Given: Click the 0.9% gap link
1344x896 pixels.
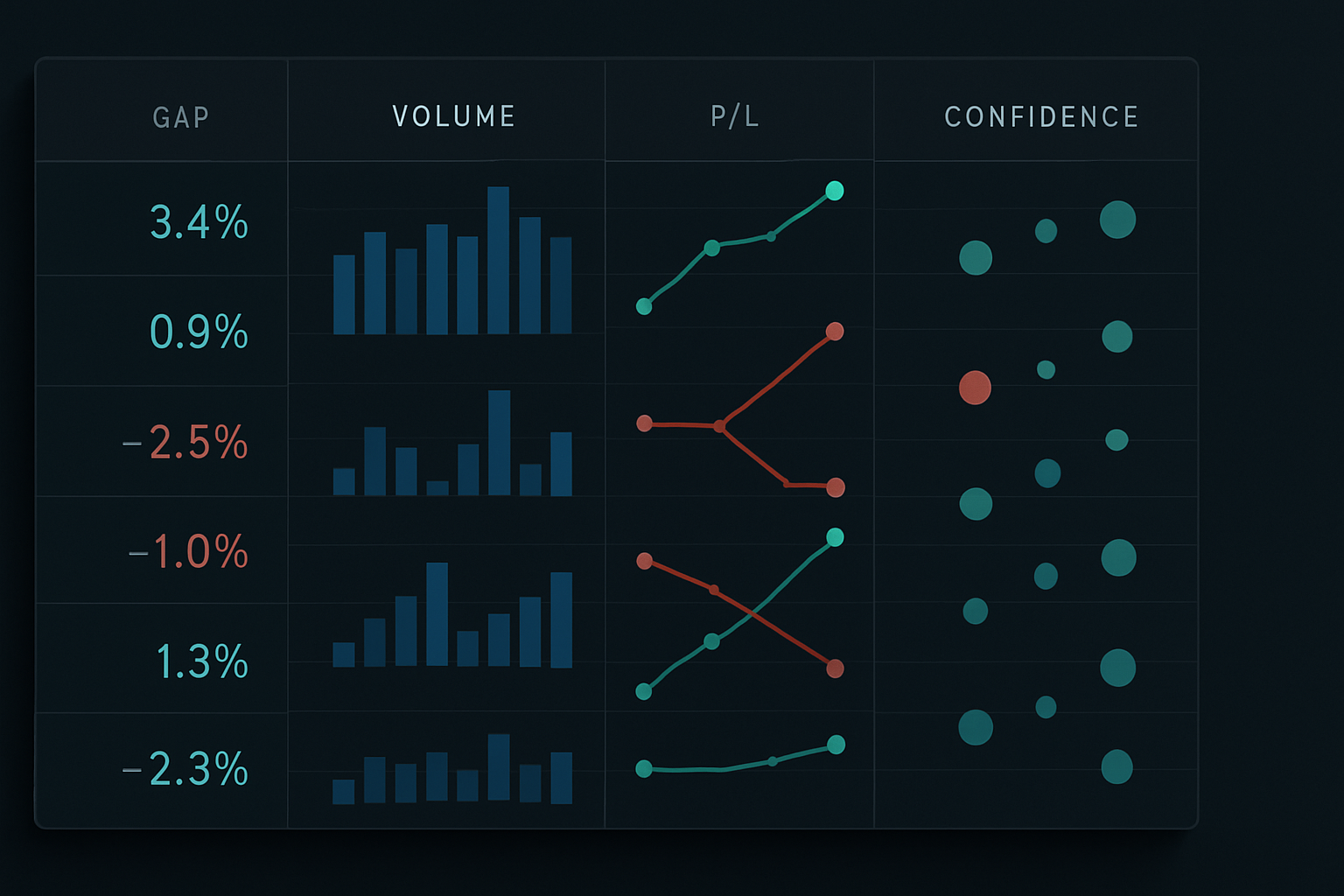Looking at the screenshot, I should (199, 333).
